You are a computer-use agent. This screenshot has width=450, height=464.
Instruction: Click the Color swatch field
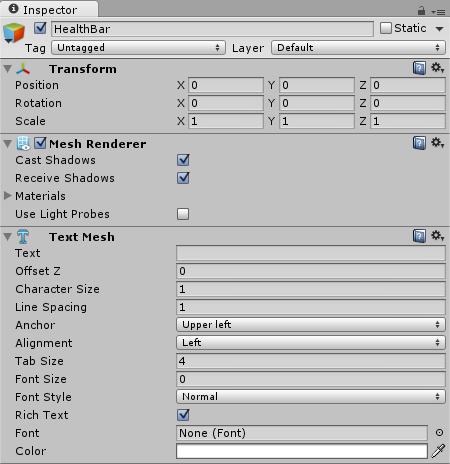302,451
